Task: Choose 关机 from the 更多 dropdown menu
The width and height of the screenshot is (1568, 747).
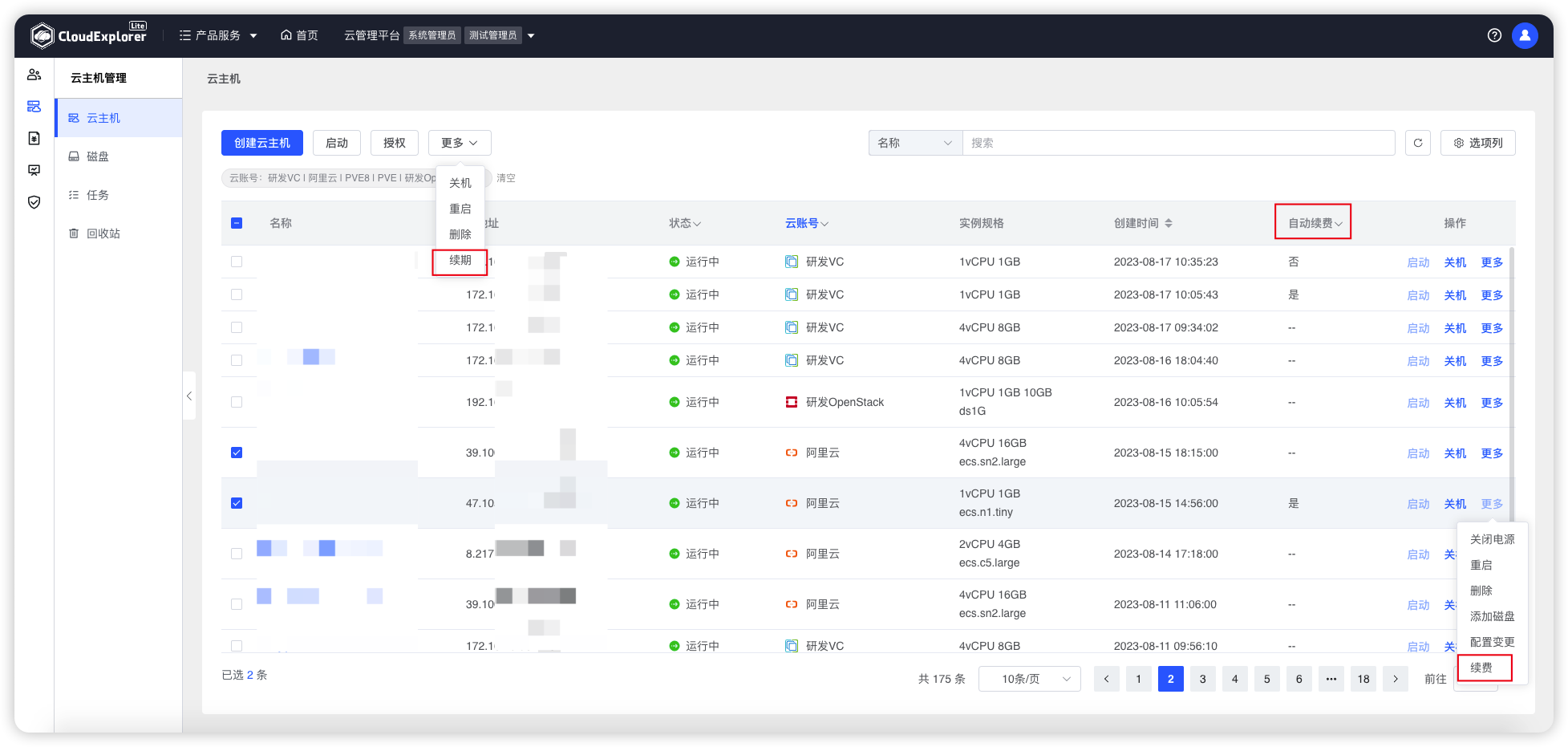Action: click(x=460, y=183)
